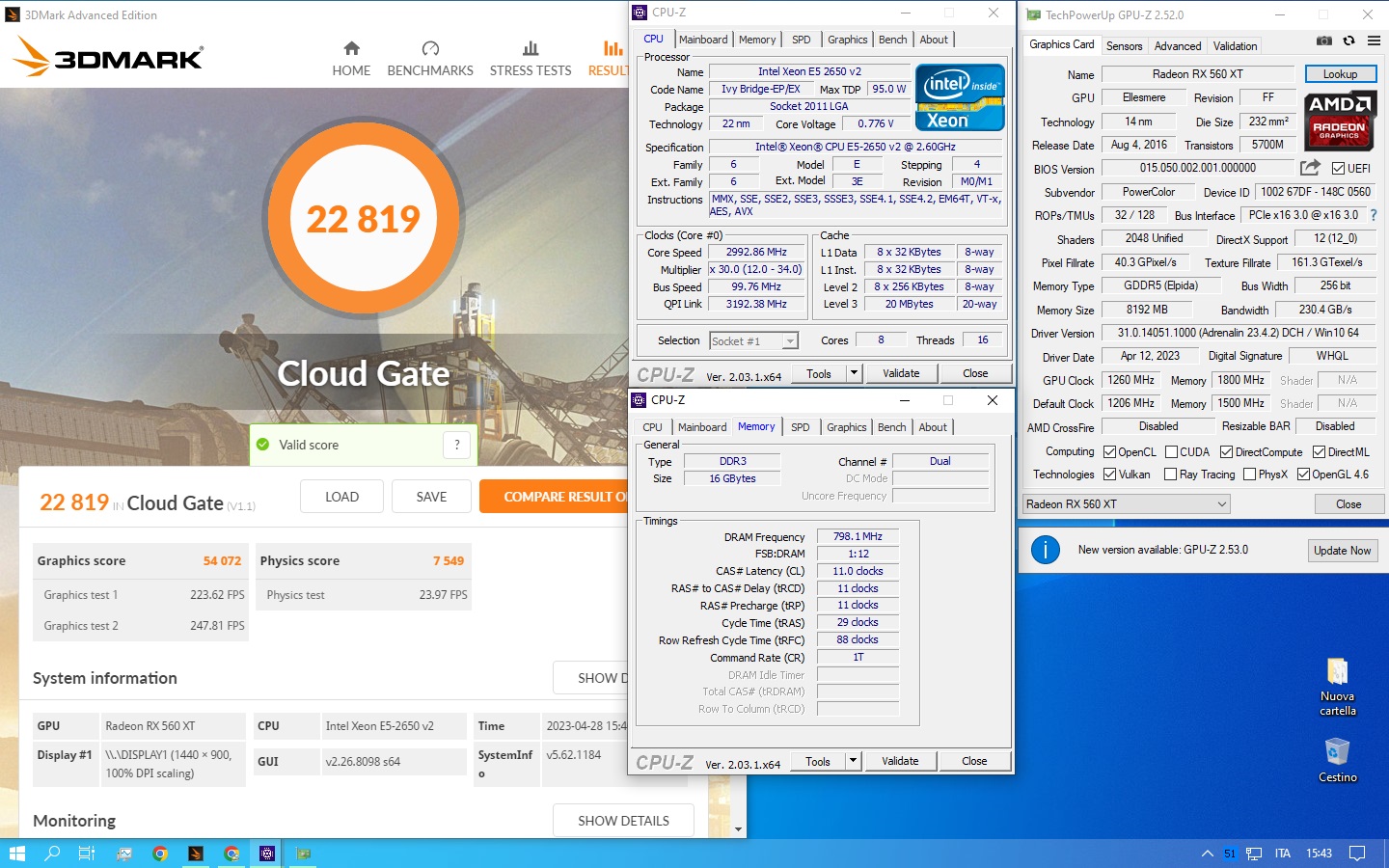Take a GPU-Z screenshot with the camera icon

[1324, 41]
